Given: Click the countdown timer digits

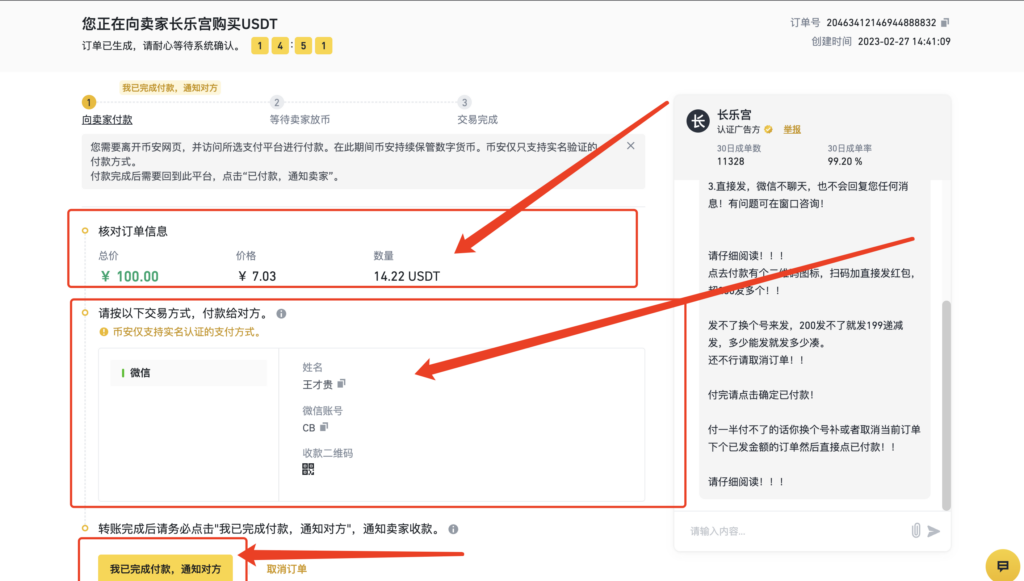Looking at the screenshot, I should click(x=292, y=45).
